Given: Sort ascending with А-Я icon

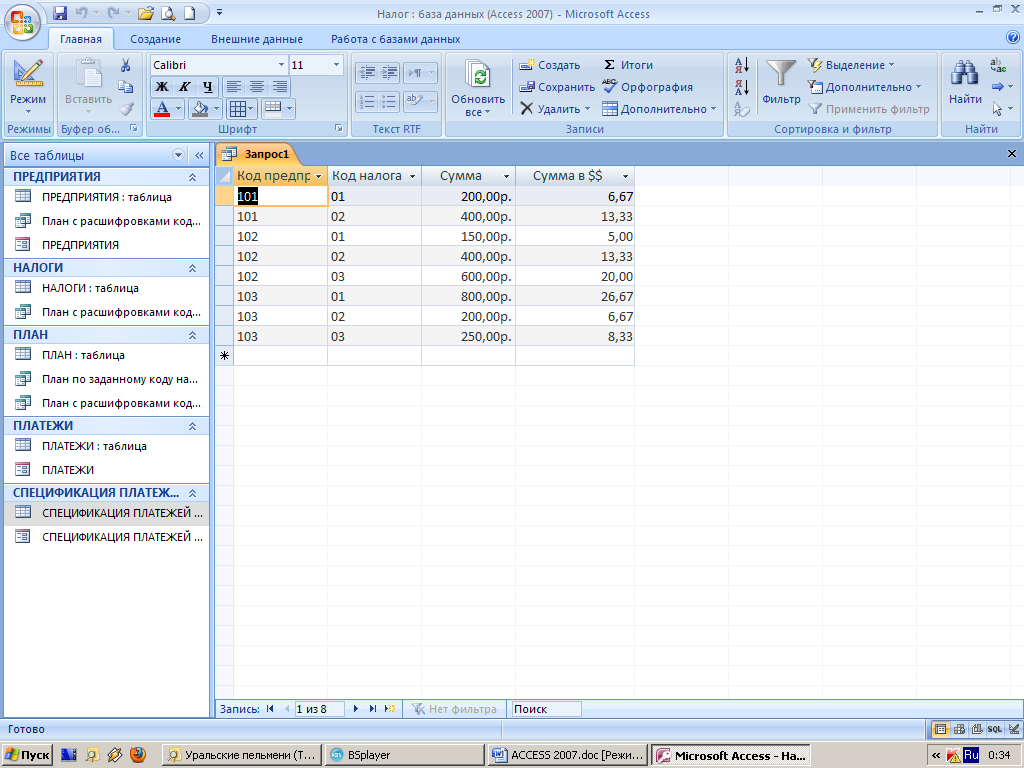Looking at the screenshot, I should [x=742, y=65].
